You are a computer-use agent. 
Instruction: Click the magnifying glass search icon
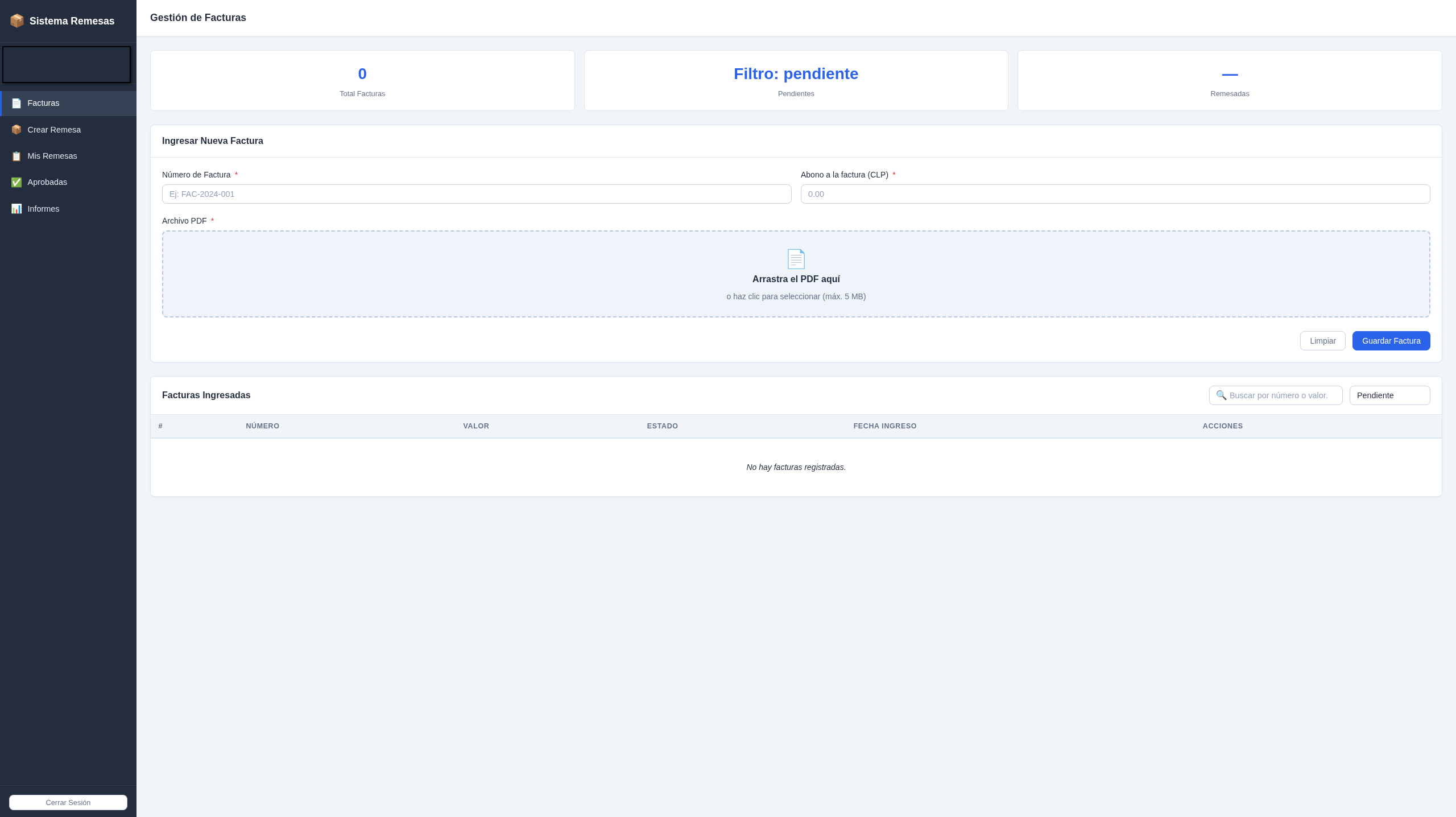click(x=1221, y=395)
